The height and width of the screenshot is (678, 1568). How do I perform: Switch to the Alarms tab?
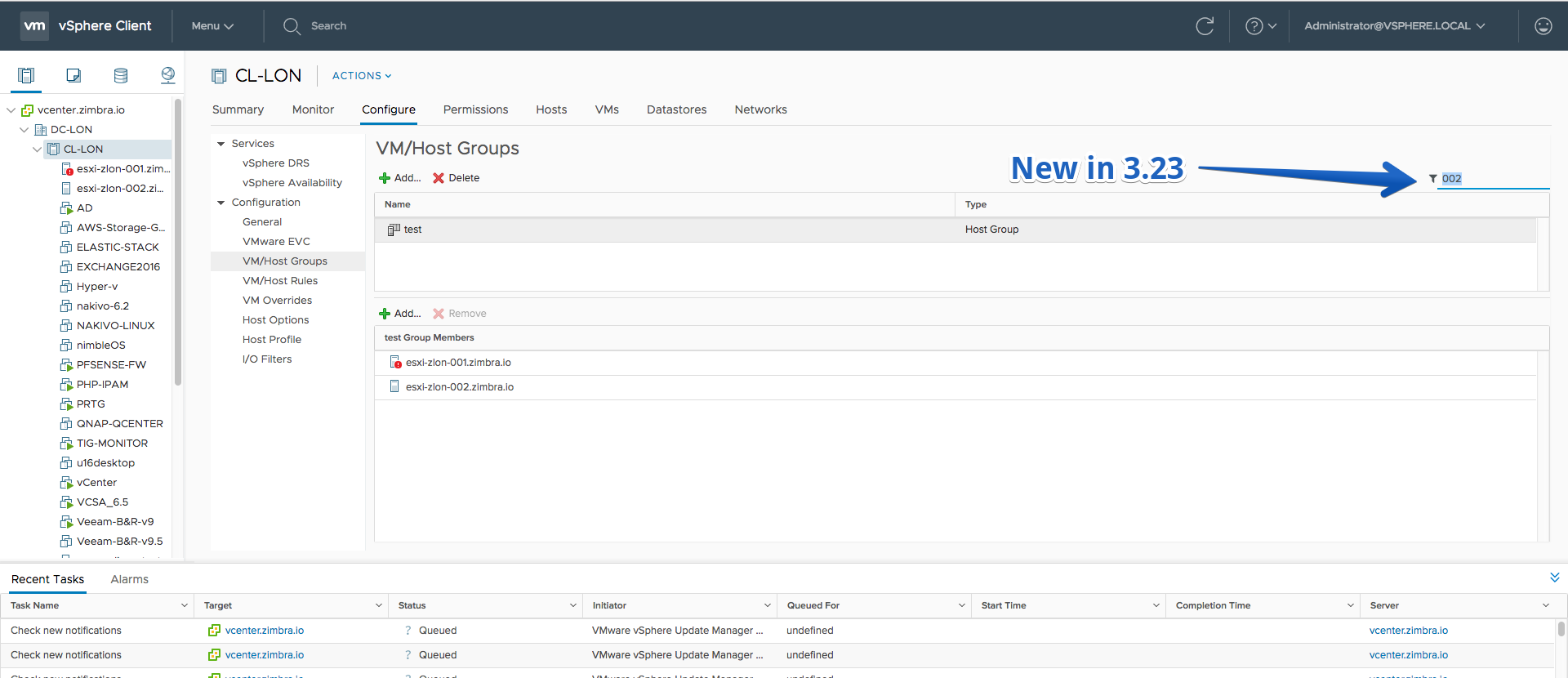[130, 579]
